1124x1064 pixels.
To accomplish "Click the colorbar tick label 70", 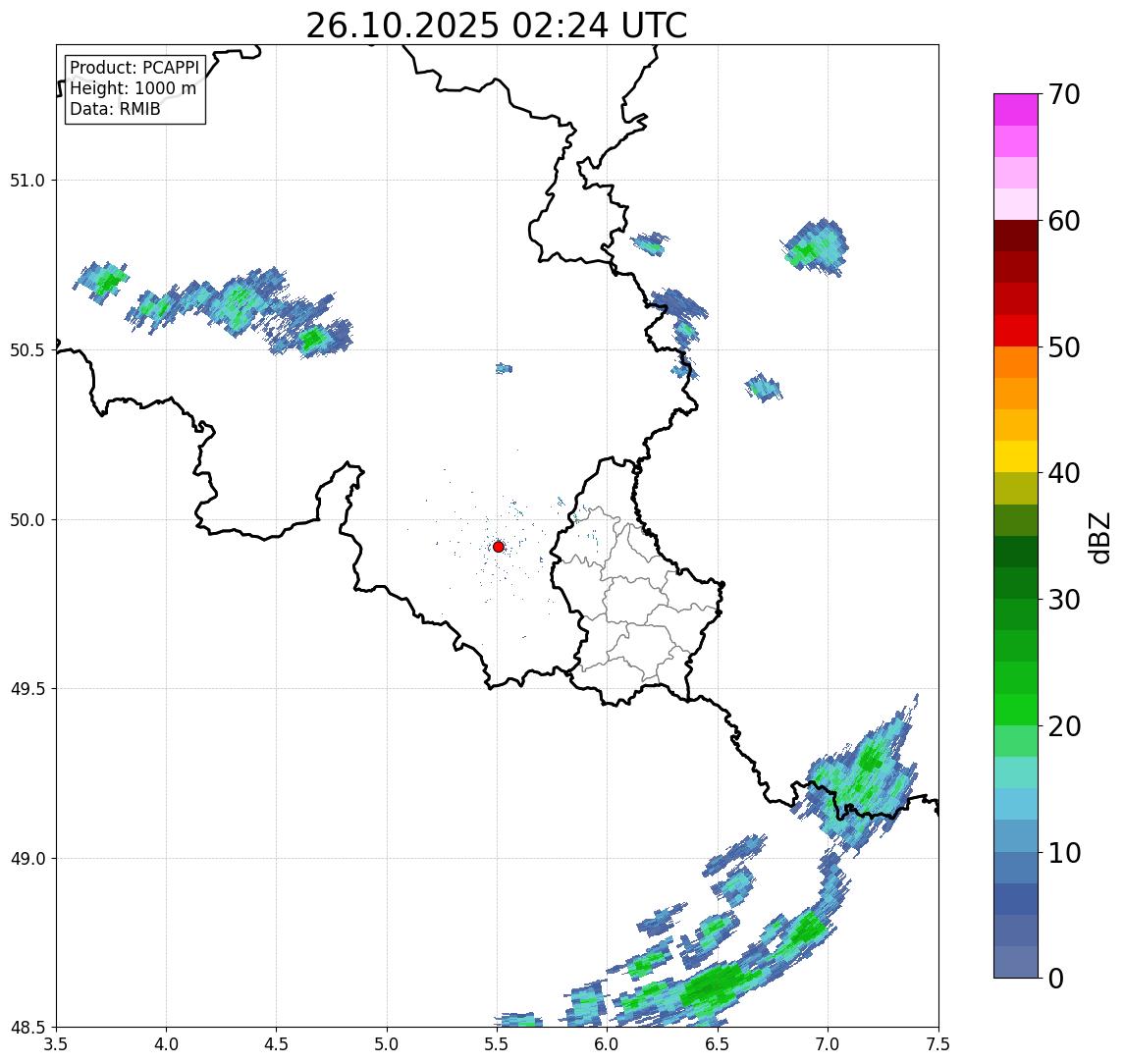I will [1064, 94].
